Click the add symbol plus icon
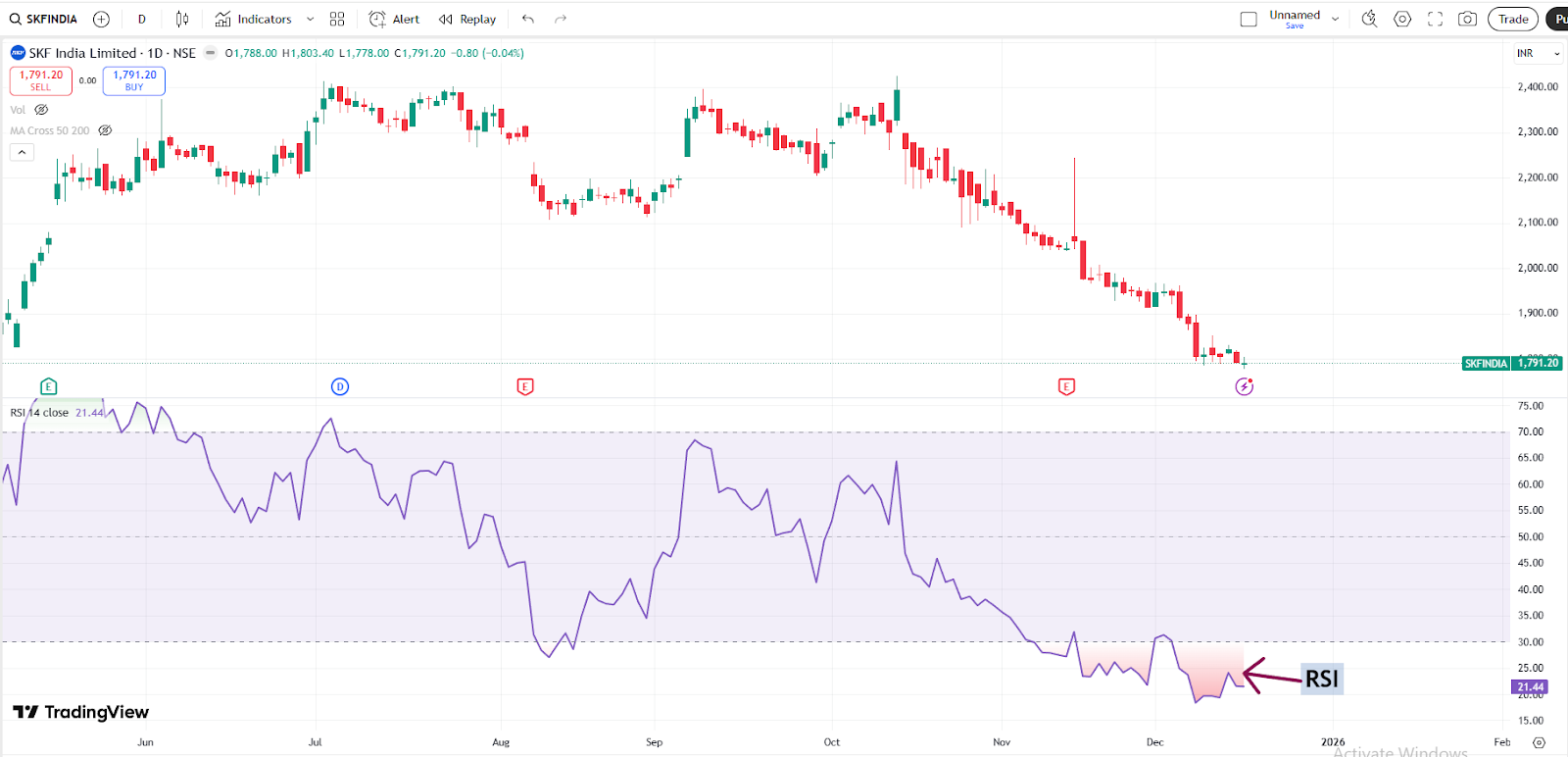 click(x=101, y=20)
